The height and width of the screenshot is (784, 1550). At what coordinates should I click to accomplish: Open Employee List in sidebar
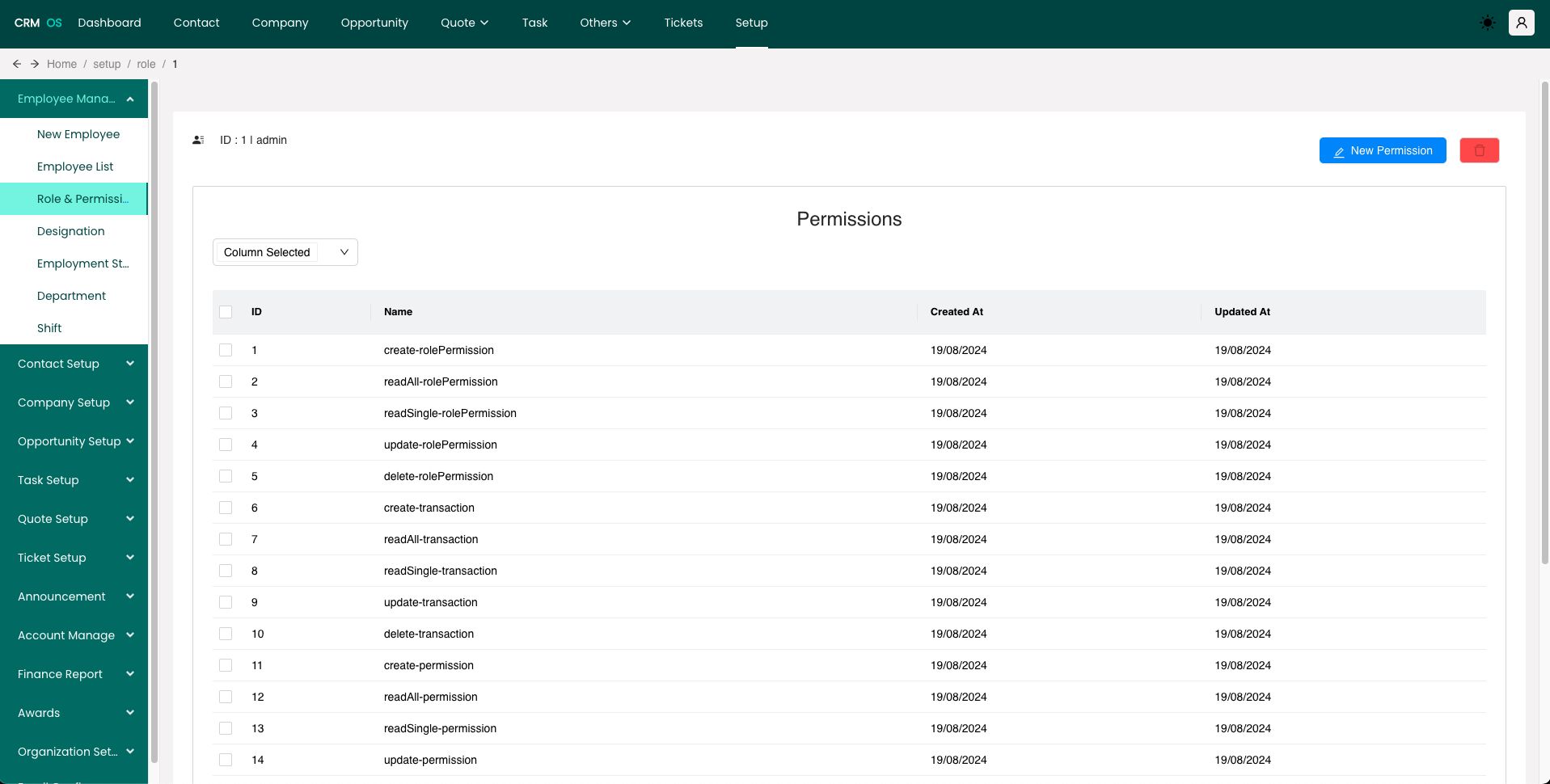pyautogui.click(x=75, y=166)
